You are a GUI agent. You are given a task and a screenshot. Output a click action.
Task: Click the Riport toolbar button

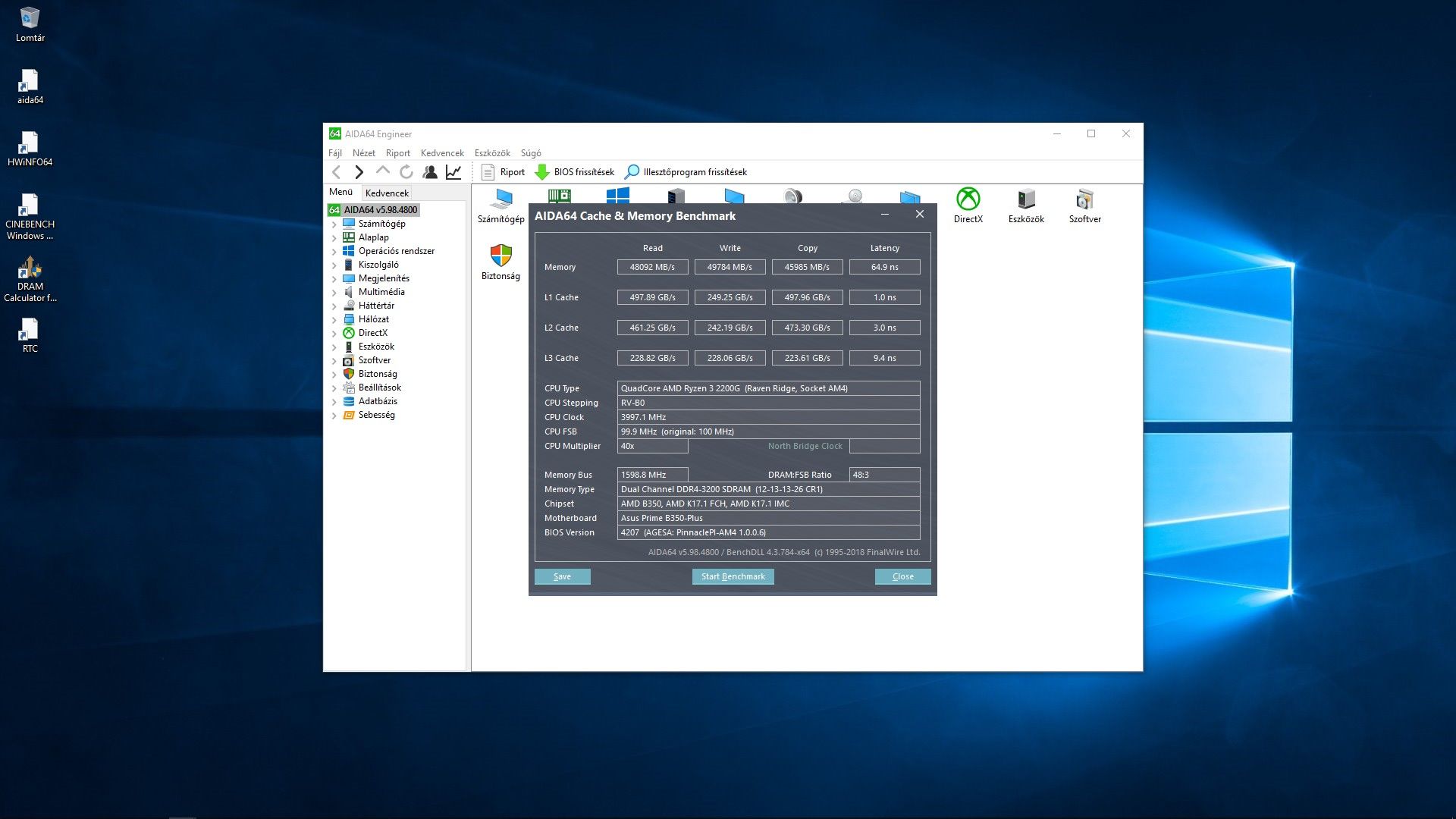tap(504, 172)
